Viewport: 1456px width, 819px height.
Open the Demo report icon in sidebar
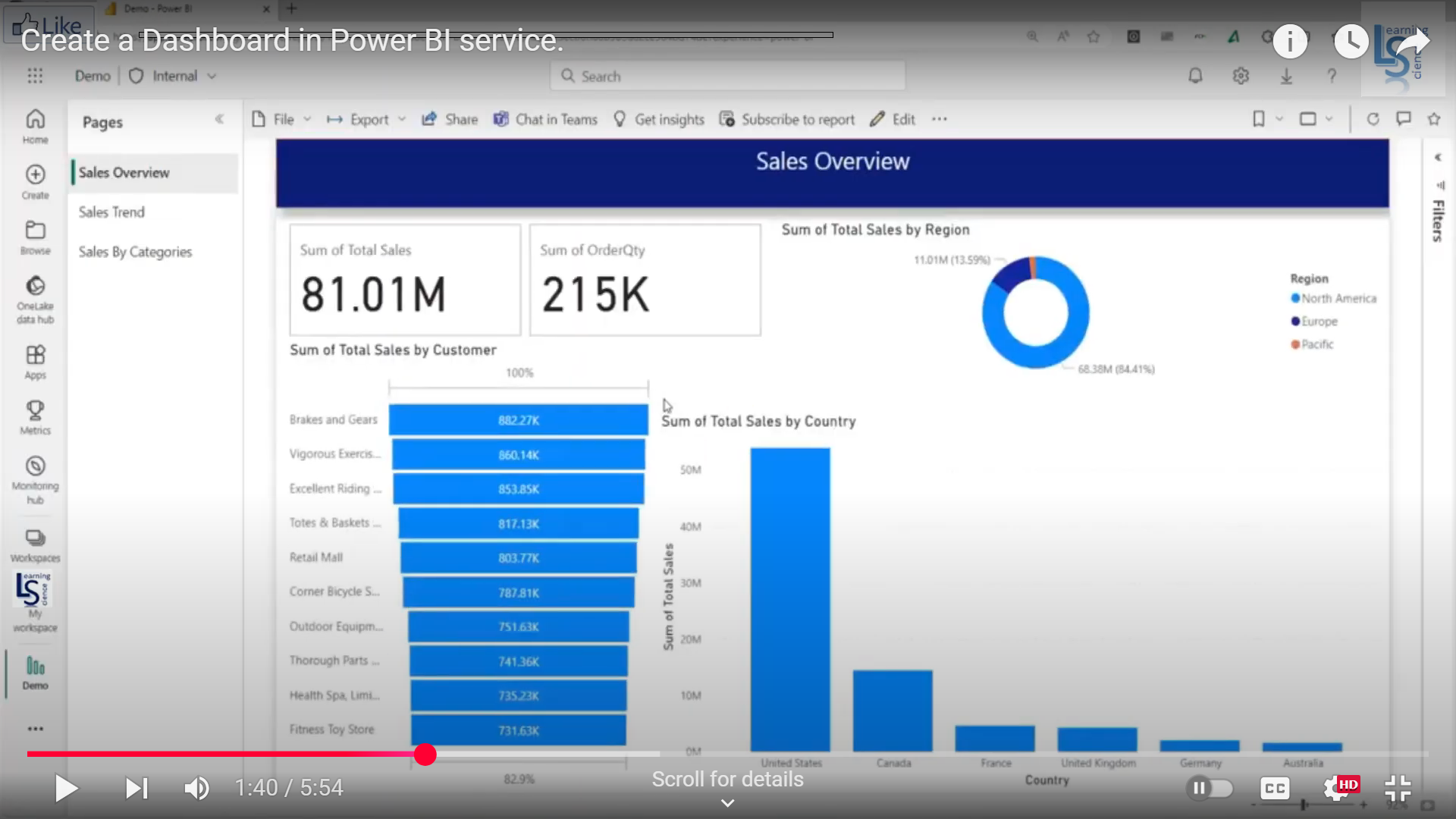click(35, 673)
